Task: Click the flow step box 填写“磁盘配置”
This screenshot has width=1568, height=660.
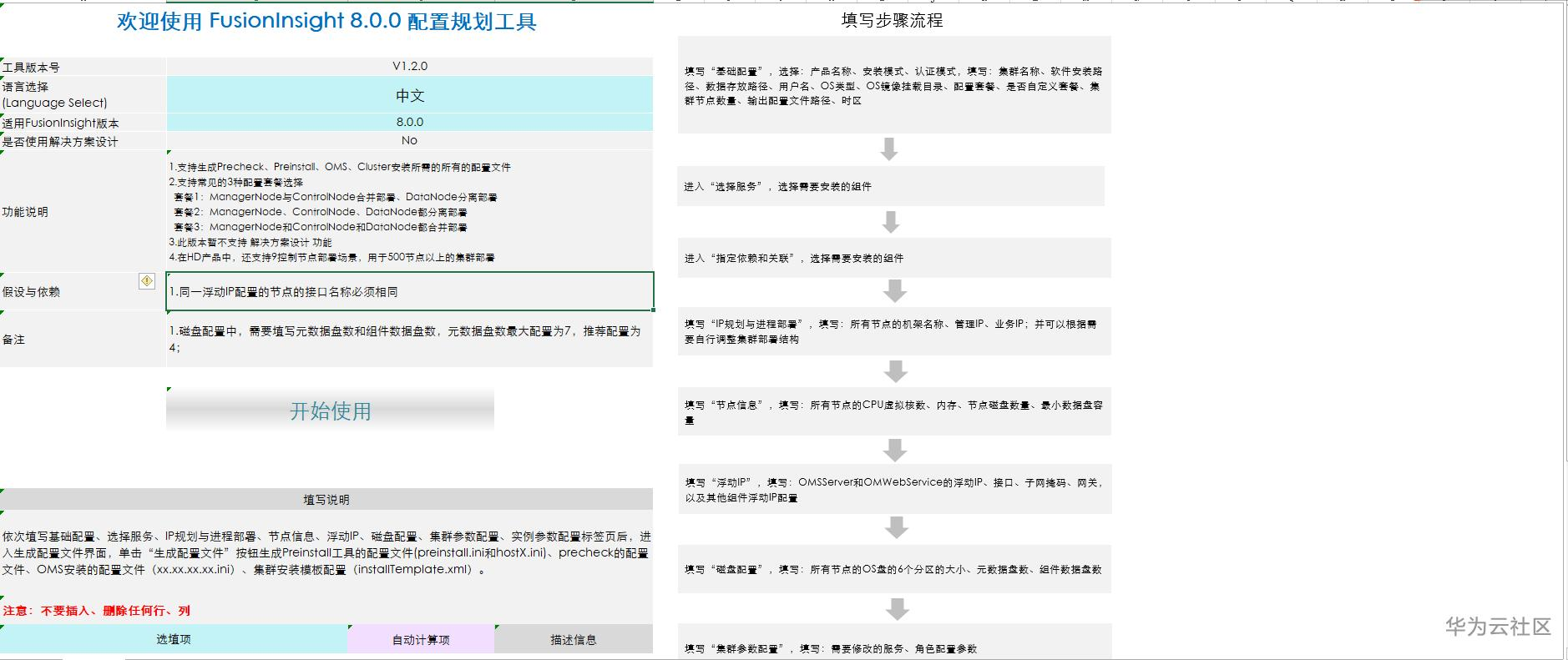Action: (x=894, y=569)
